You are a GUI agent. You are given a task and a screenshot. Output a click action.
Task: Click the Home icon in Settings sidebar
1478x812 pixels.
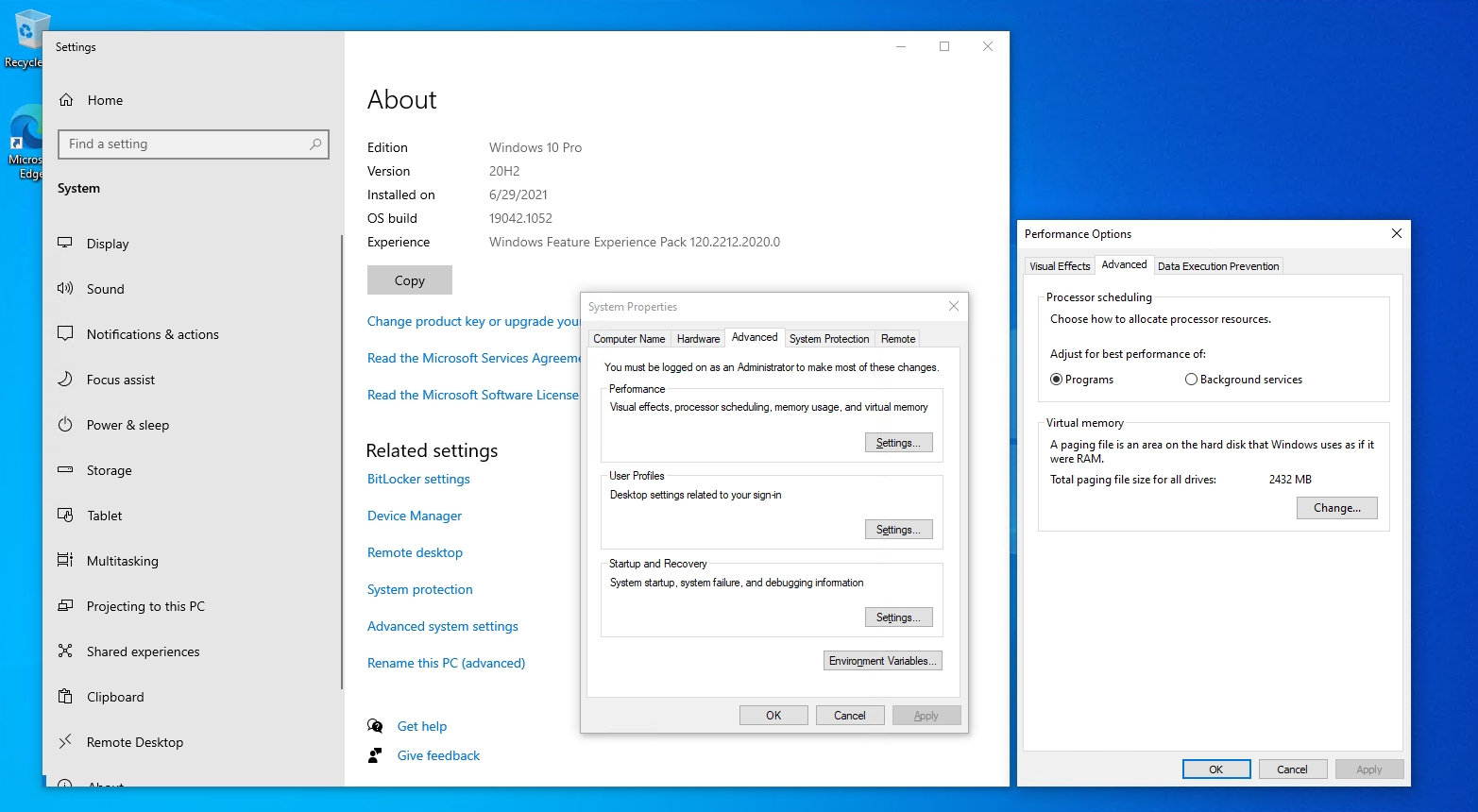click(66, 100)
